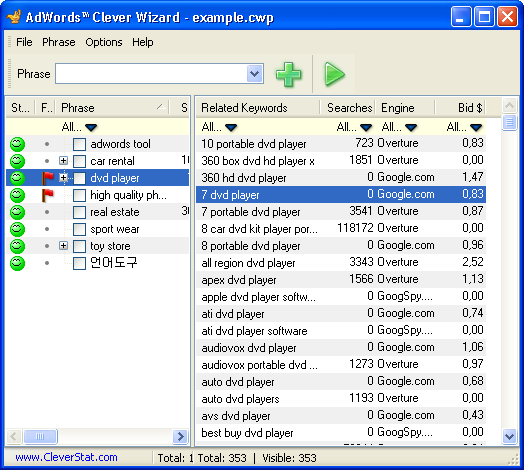
Task: Click inside the Phrase input field
Action: pos(151,74)
